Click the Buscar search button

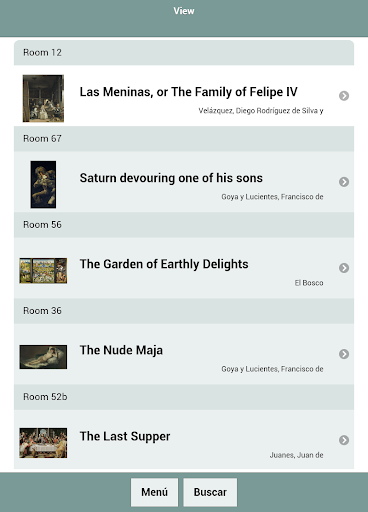[210, 492]
